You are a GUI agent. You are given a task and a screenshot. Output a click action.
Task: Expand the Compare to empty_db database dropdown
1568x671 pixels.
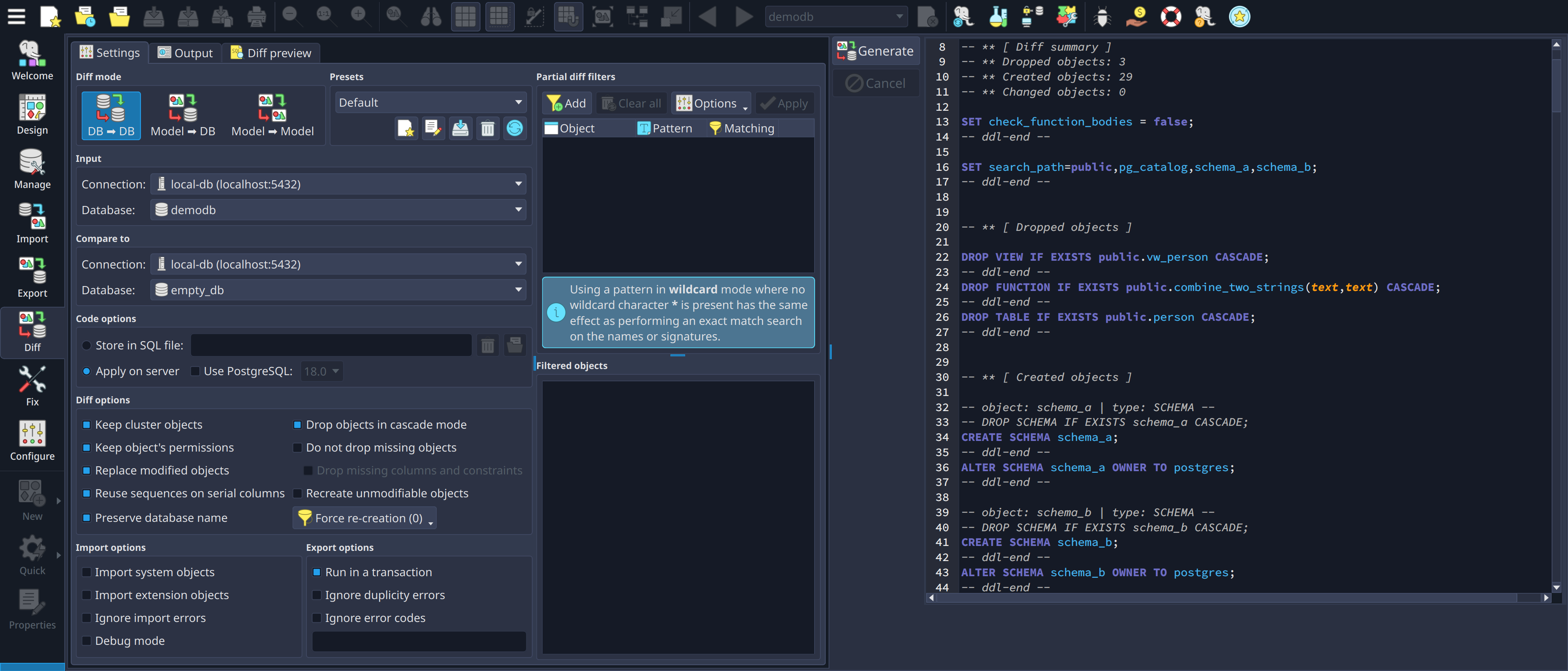338,290
